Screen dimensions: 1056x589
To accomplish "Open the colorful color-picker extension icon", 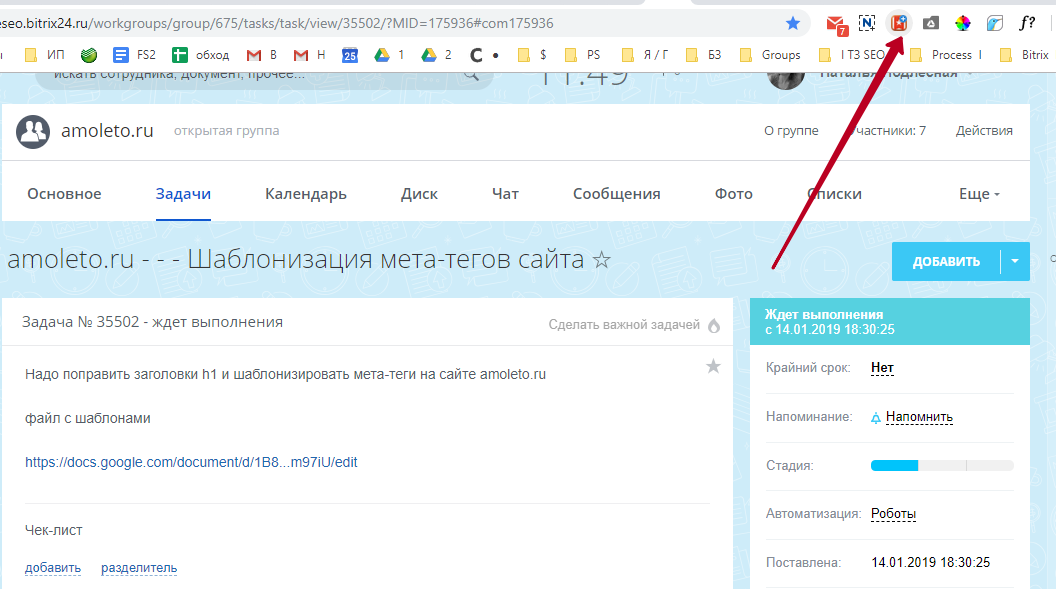I will (x=963, y=23).
